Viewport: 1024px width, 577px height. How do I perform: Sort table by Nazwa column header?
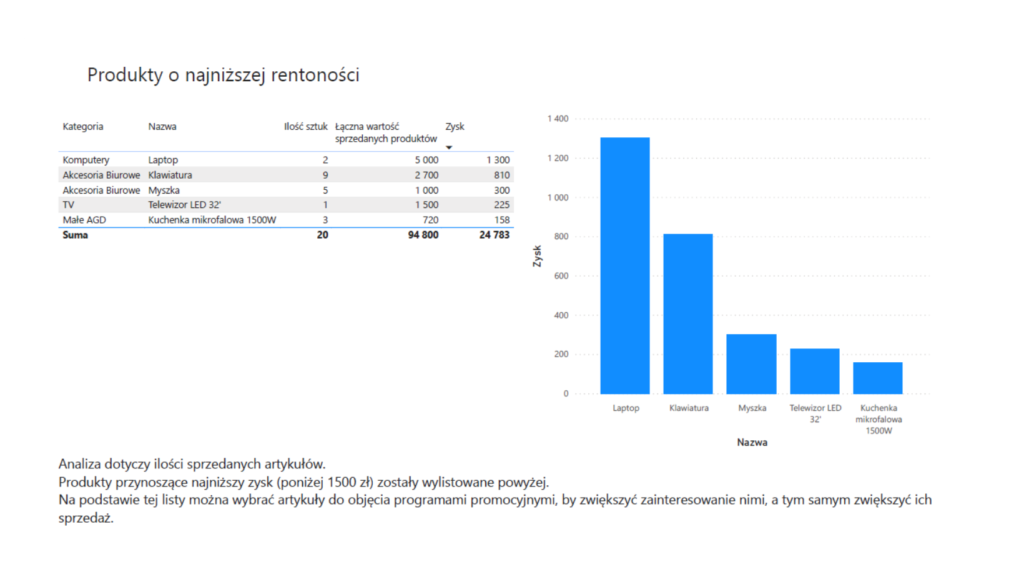click(162, 127)
